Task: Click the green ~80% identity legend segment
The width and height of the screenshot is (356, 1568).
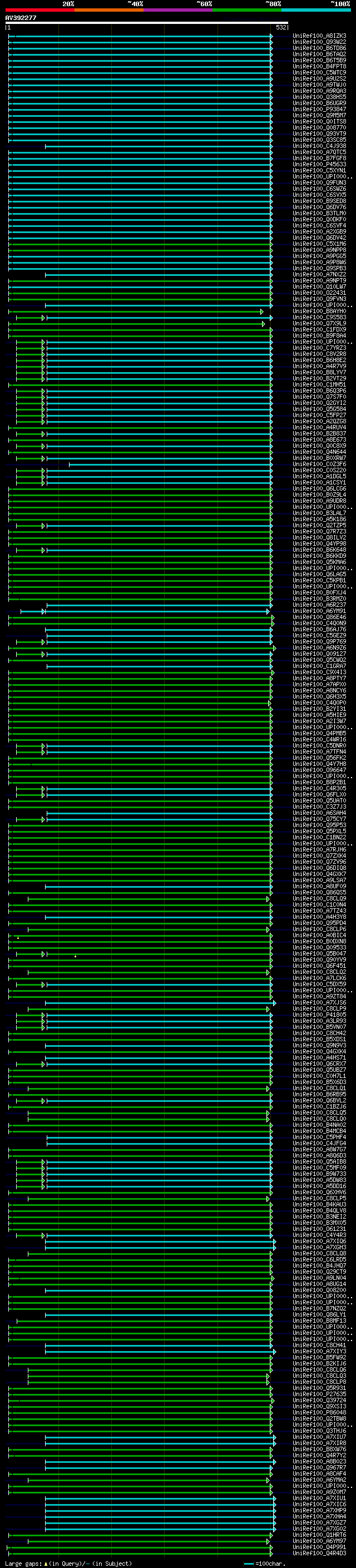Action: 246,10
